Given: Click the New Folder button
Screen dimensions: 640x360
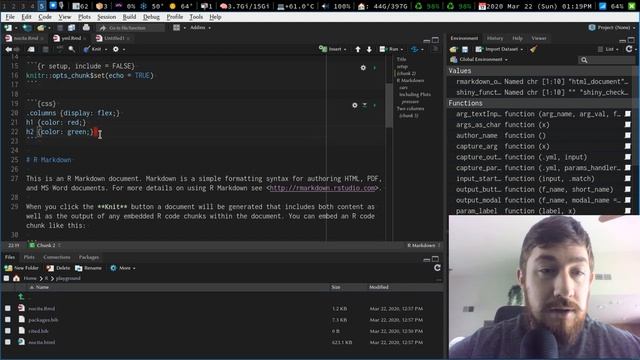Looking at the screenshot, I should (21, 268).
